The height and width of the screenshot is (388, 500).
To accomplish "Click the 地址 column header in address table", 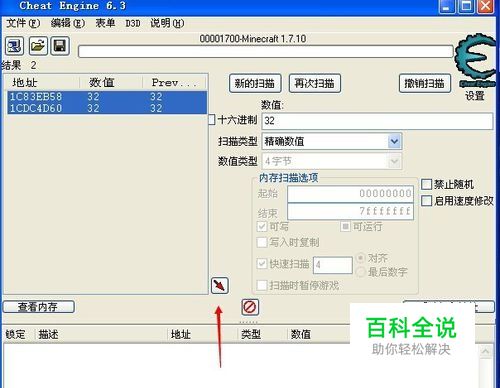I will click(203, 334).
